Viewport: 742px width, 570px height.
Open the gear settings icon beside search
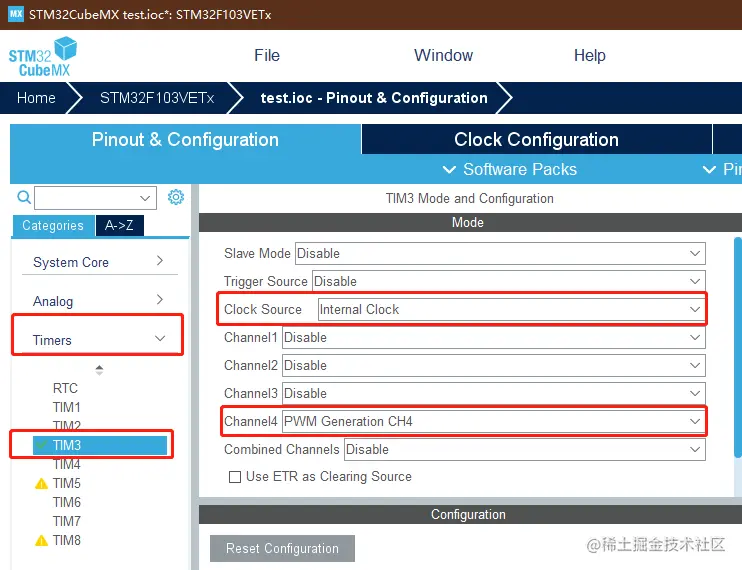click(176, 197)
